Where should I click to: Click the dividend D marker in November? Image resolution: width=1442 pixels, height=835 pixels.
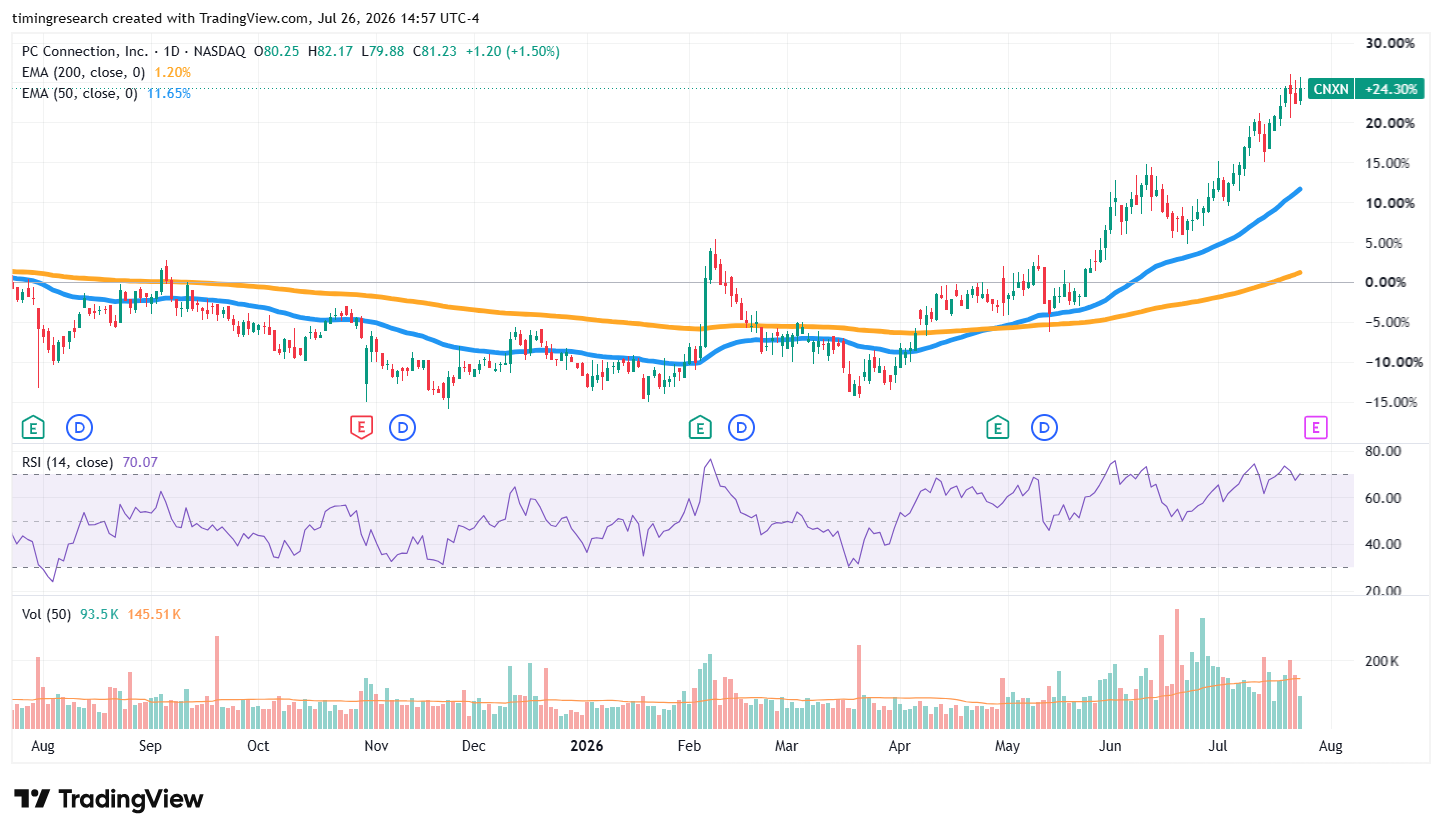(402, 428)
